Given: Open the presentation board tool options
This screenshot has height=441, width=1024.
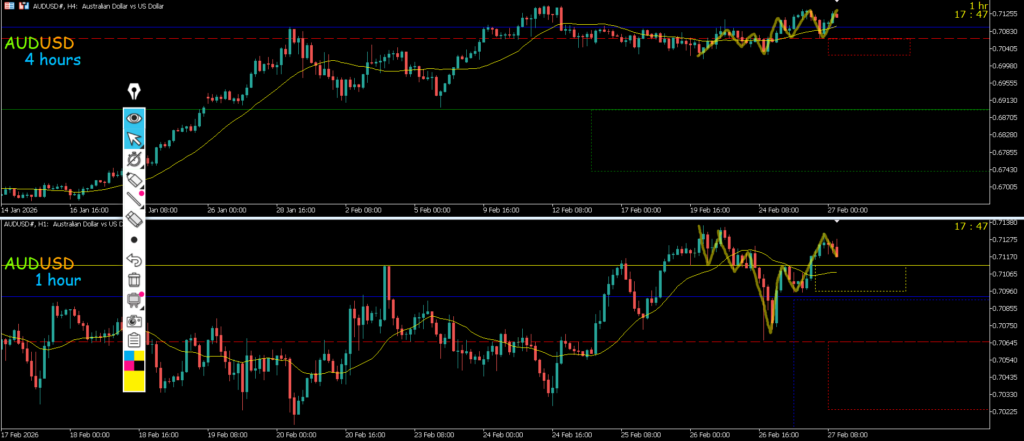Looking at the screenshot, I should coord(134,300).
